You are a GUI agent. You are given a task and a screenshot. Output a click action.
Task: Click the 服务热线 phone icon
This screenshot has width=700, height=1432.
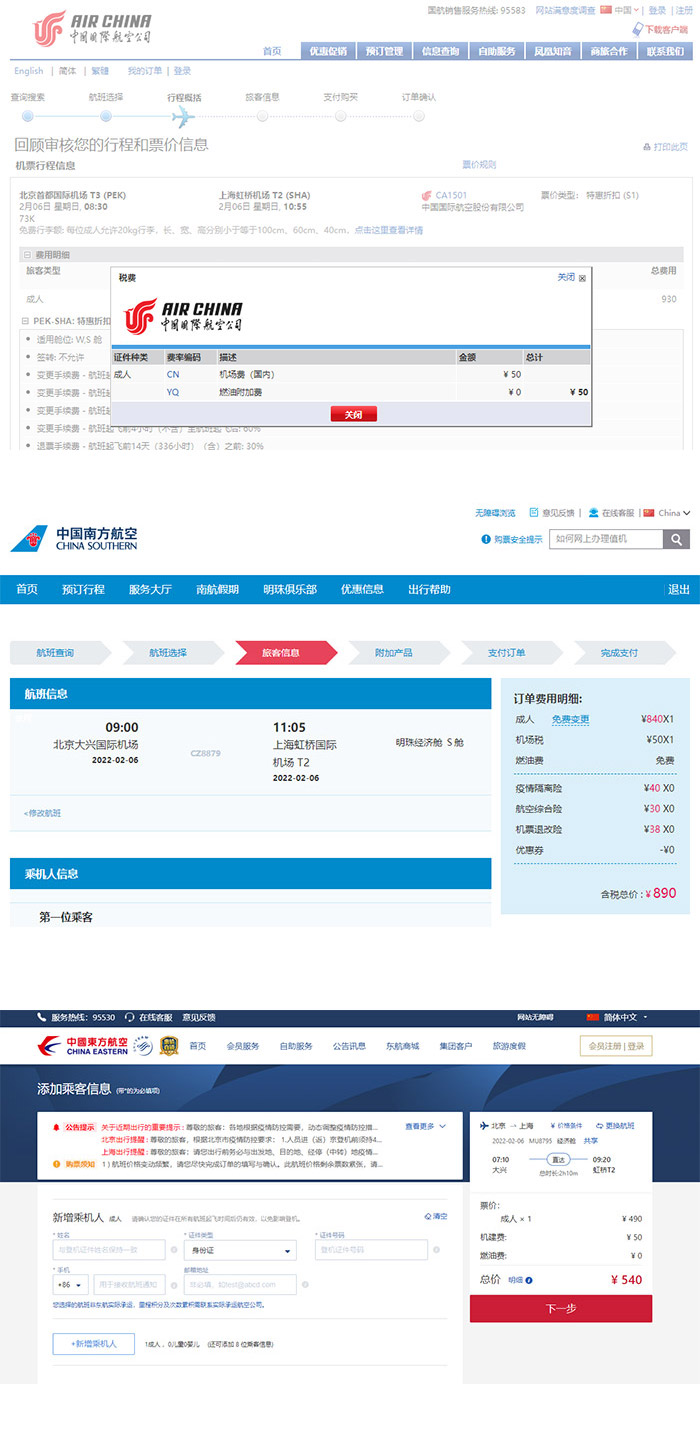tap(42, 1017)
